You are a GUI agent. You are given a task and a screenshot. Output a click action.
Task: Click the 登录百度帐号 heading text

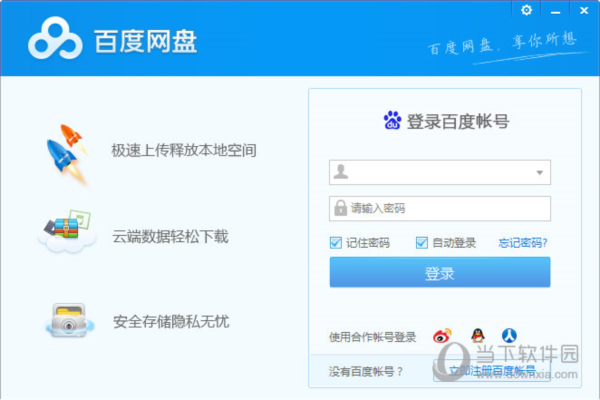458,121
